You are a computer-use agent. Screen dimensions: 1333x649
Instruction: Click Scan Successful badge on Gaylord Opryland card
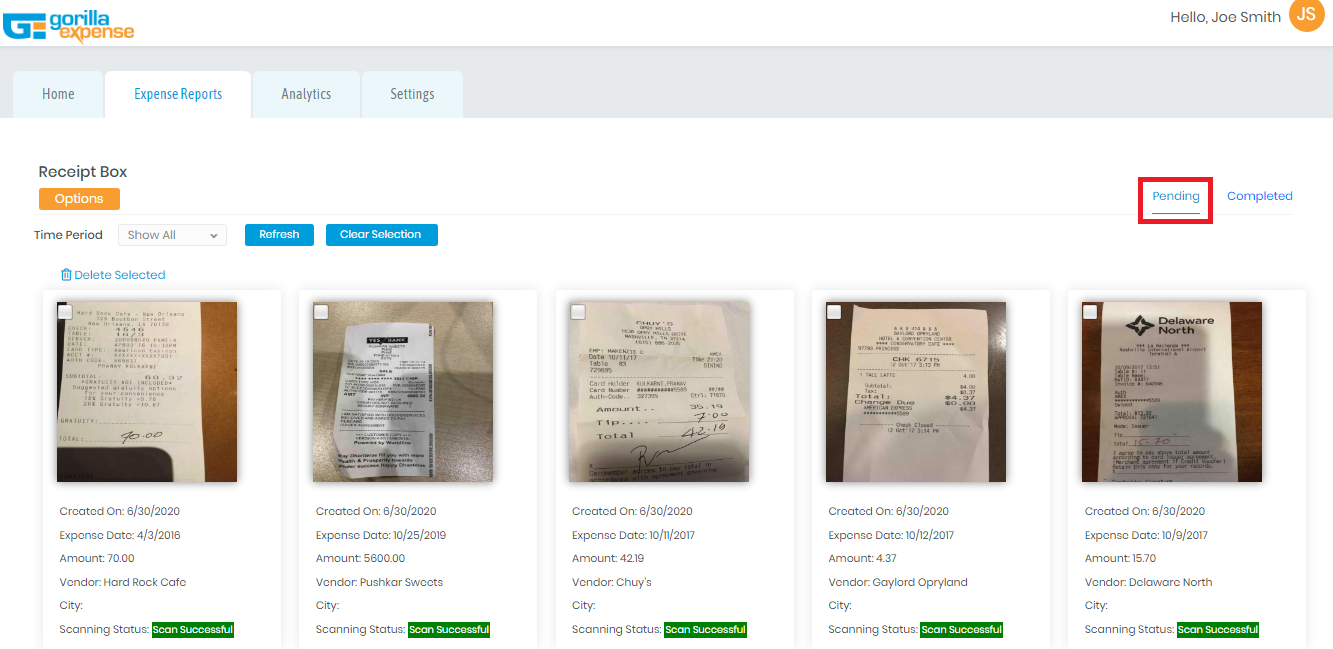tap(961, 630)
